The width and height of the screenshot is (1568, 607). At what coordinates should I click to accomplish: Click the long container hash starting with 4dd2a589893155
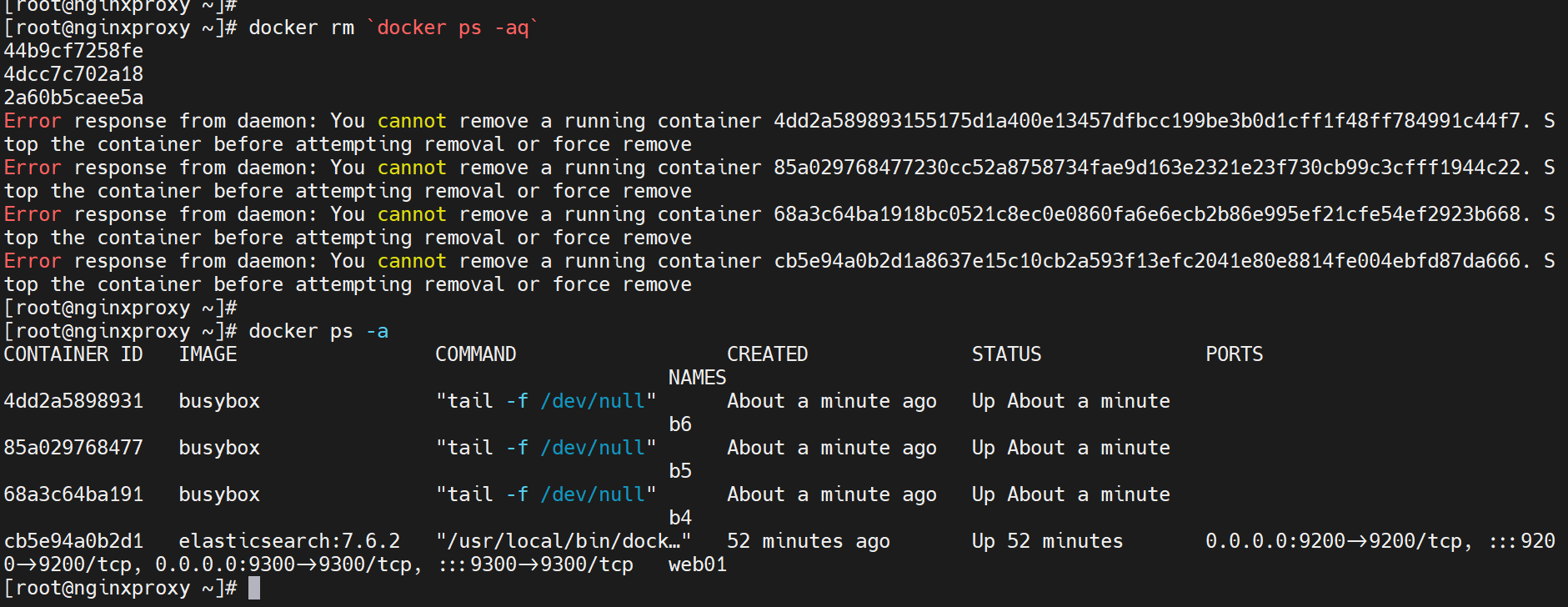[x=1147, y=121]
